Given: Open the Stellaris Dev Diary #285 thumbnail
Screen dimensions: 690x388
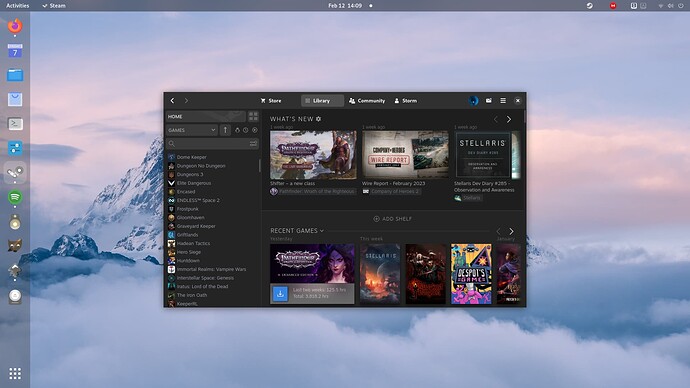Looking at the screenshot, I should pos(487,154).
